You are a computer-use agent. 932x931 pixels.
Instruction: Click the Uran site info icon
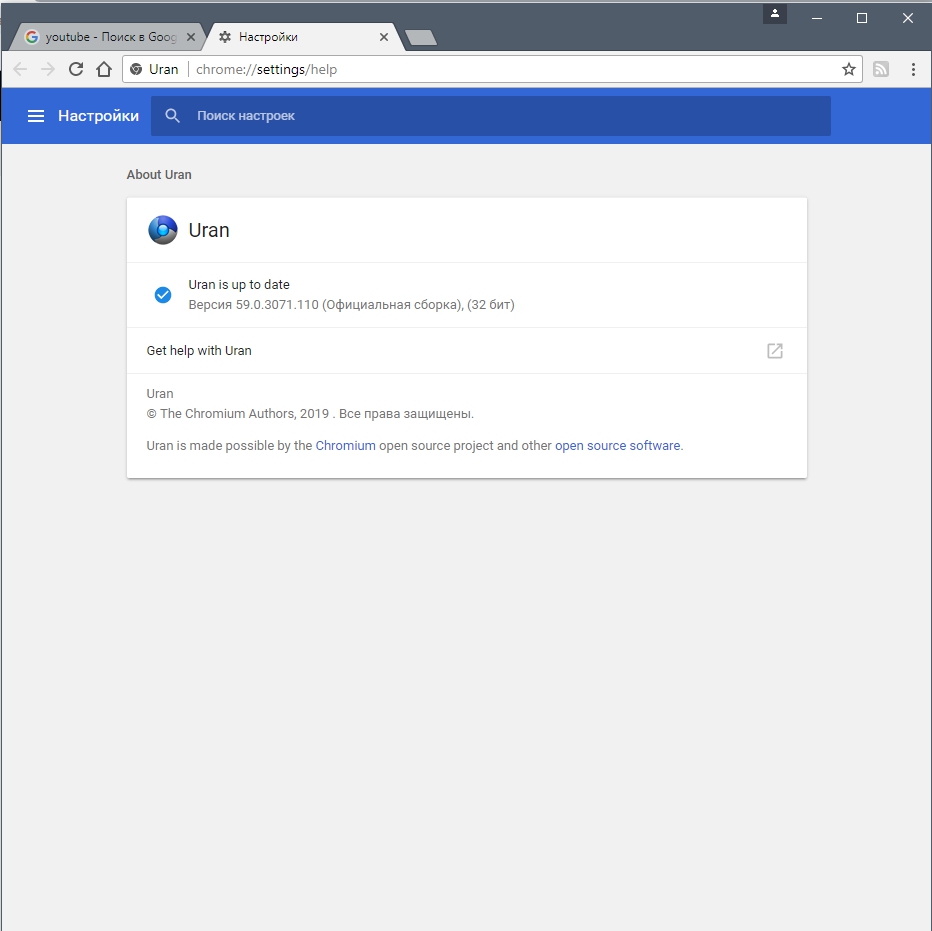(x=136, y=70)
